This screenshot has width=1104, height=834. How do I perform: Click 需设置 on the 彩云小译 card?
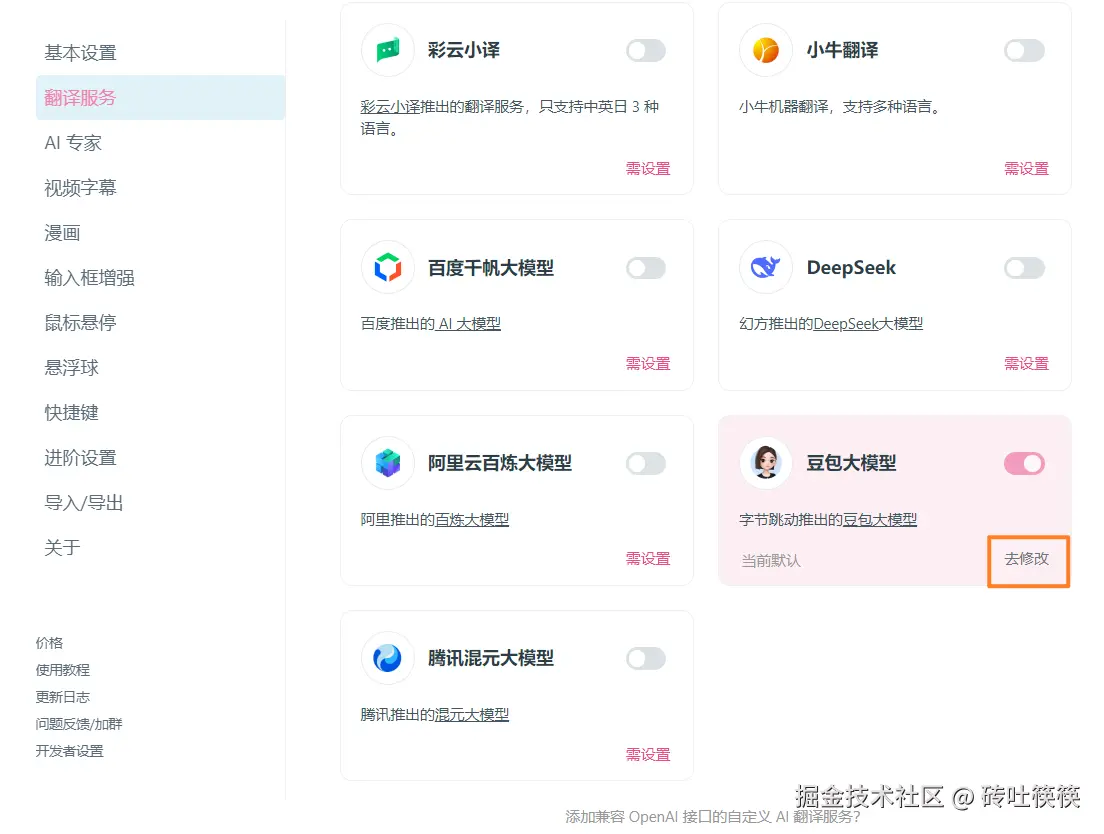pyautogui.click(x=648, y=169)
